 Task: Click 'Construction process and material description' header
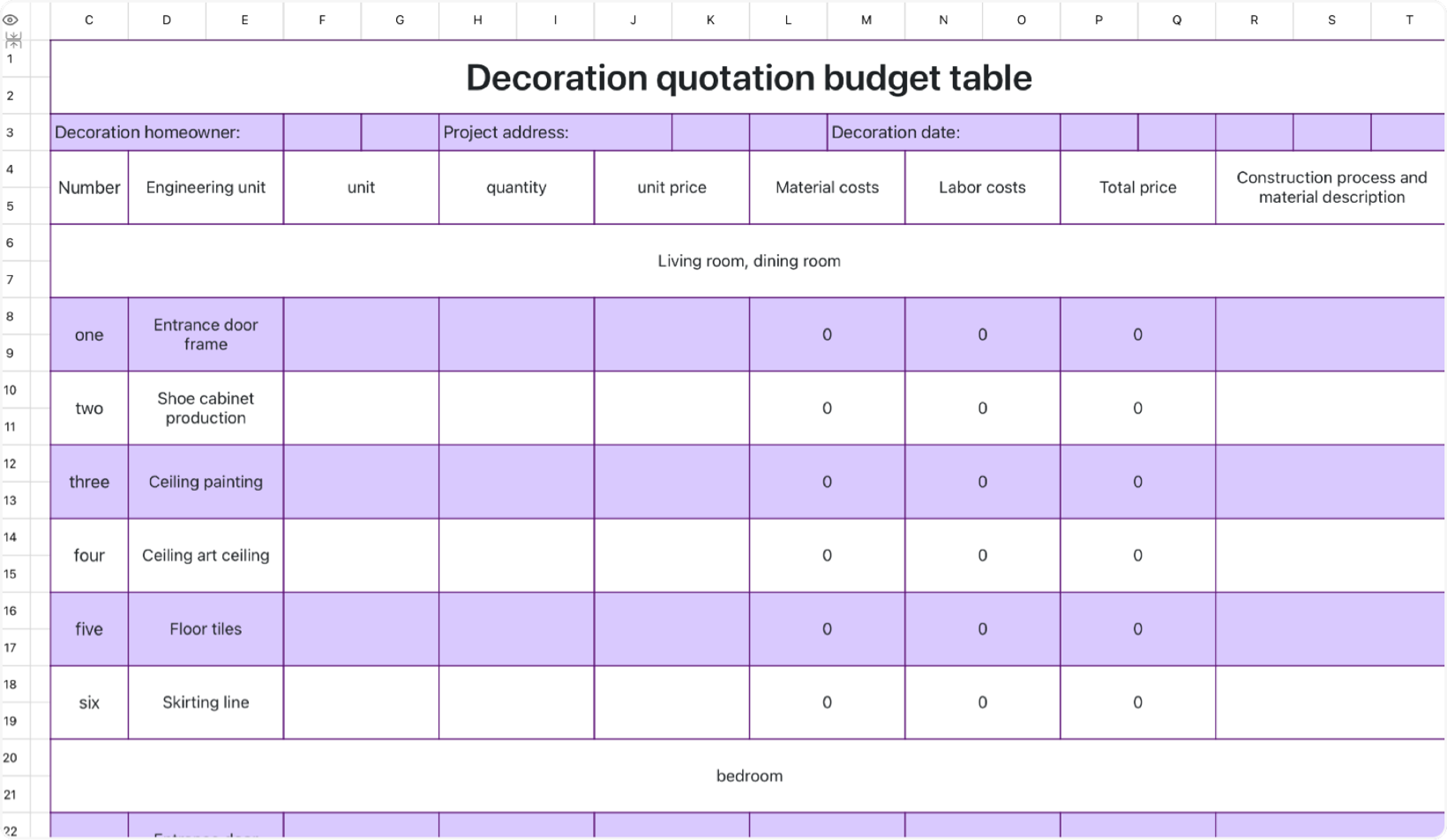point(1331,187)
